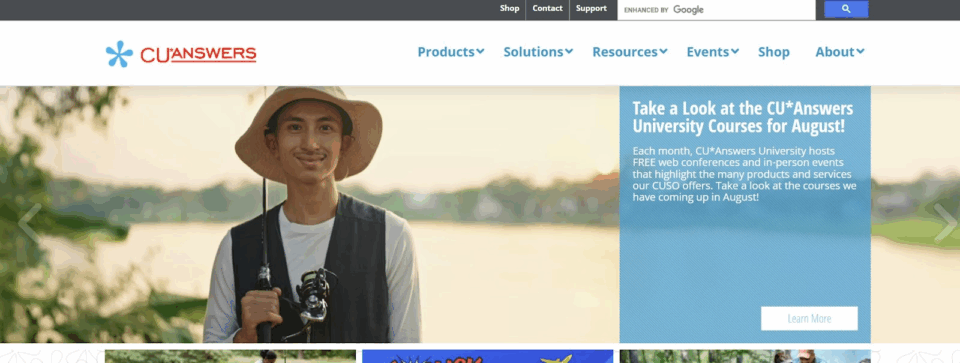This screenshot has height=363, width=960.
Task: Click Support link in top bar
Action: [x=591, y=9]
